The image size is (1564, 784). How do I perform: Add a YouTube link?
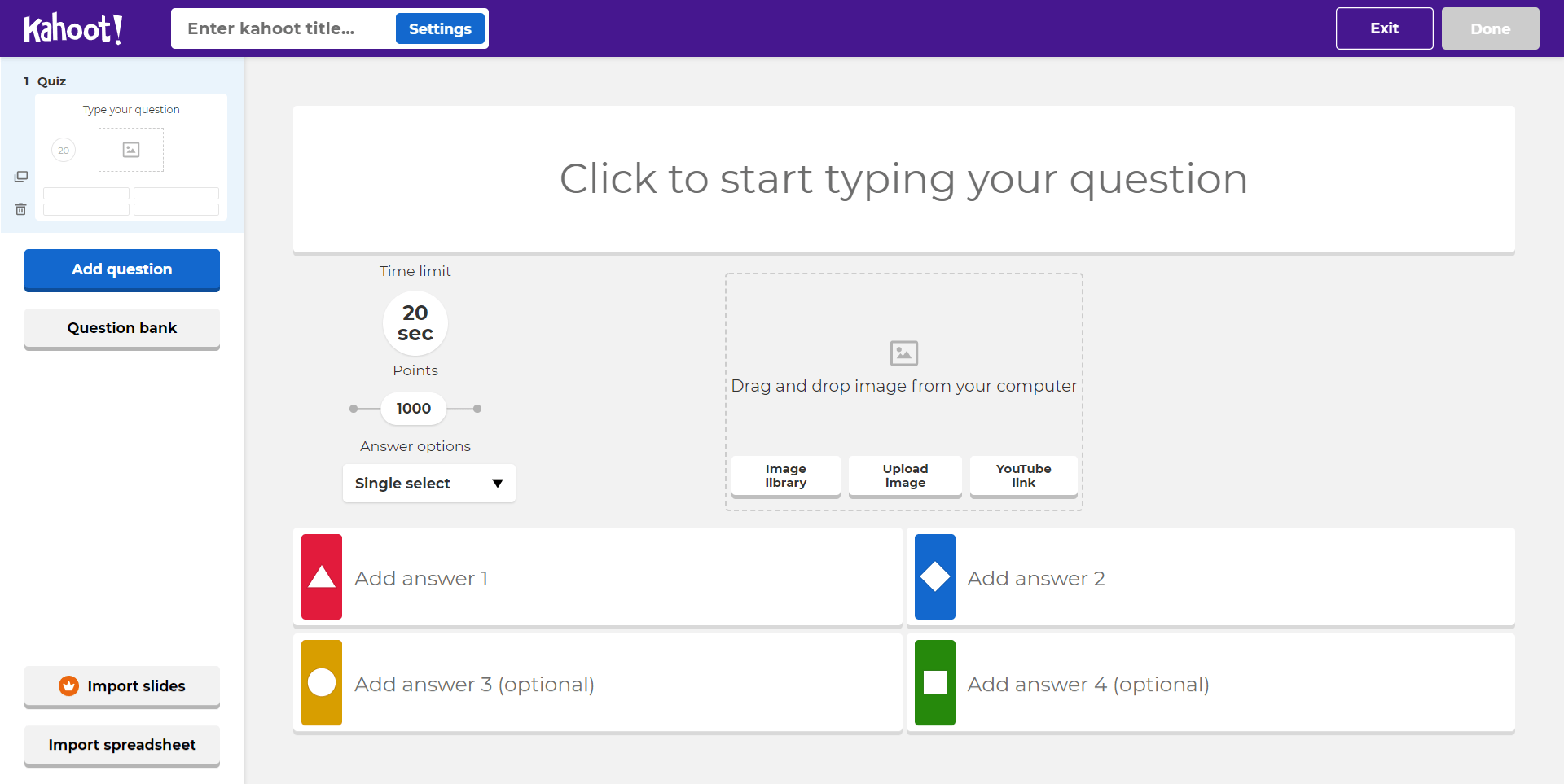coord(1023,475)
